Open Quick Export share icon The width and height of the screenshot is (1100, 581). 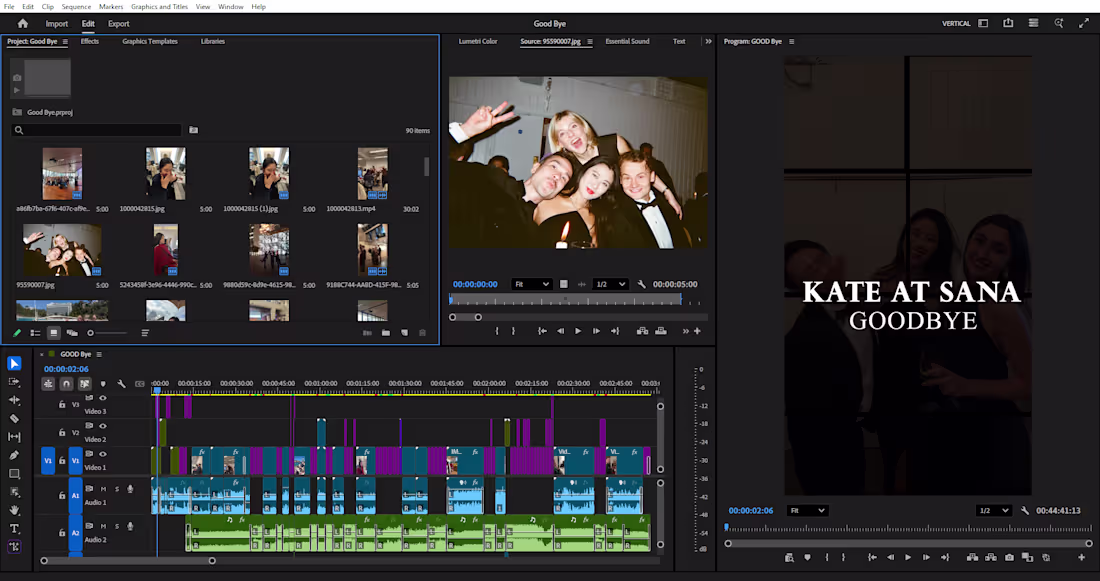pyautogui.click(x=1008, y=23)
